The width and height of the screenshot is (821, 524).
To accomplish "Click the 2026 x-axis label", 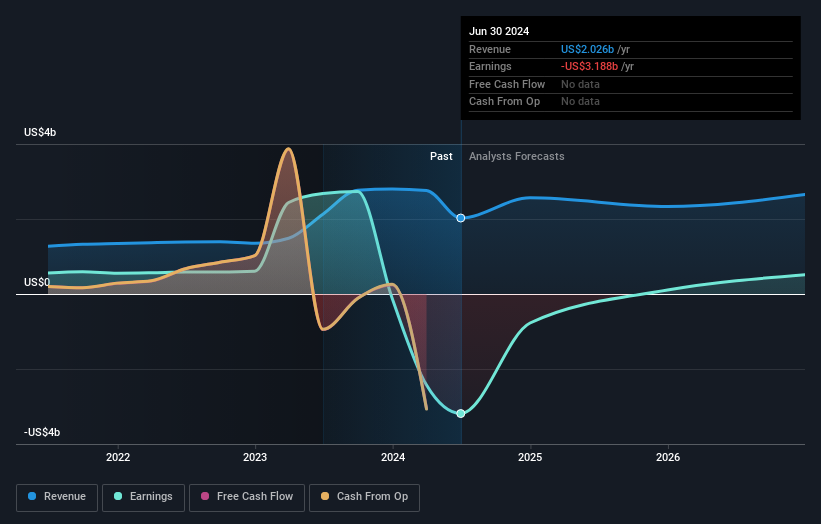I will pyautogui.click(x=668, y=458).
